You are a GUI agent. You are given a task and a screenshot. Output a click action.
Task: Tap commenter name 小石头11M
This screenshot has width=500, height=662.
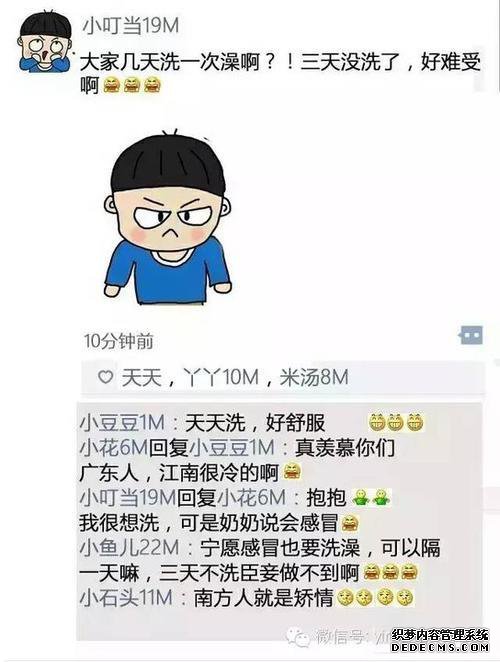coord(126,598)
